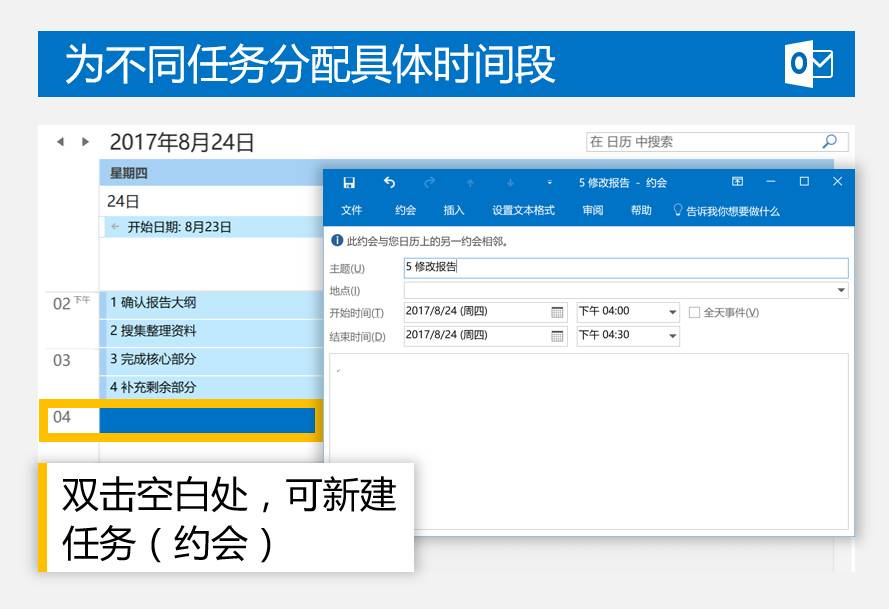
Task: Go to previous day arrow in calendar
Action: point(60,142)
